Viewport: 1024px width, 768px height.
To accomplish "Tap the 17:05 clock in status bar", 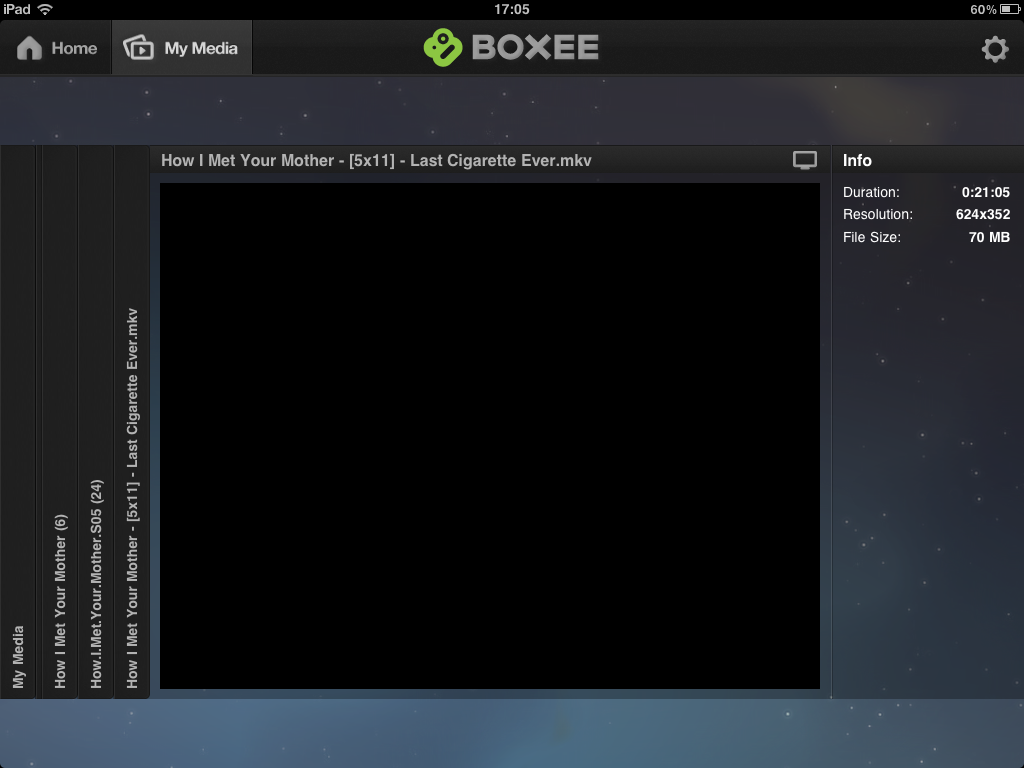I will click(x=511, y=9).
